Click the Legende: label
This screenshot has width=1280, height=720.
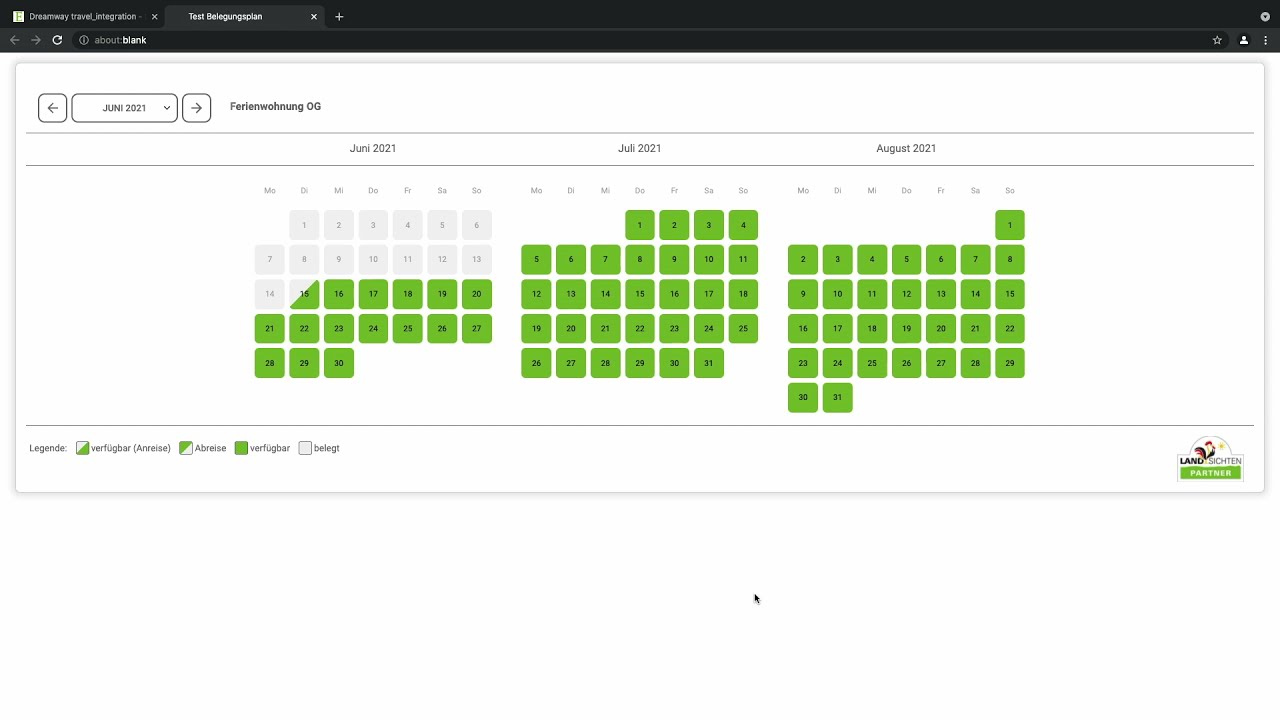48,448
